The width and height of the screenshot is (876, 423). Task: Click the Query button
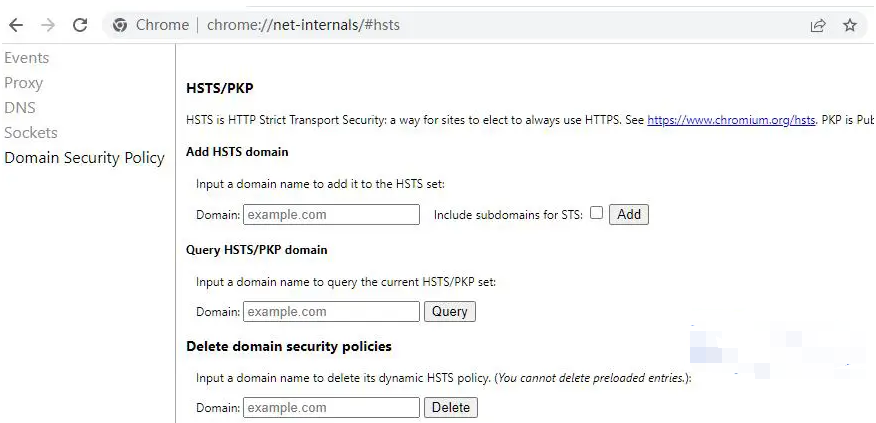click(450, 311)
